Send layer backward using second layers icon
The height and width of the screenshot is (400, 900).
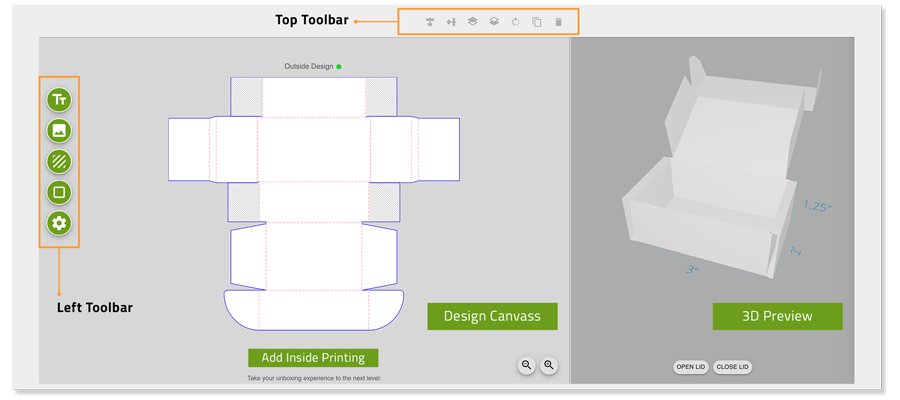coord(494,22)
